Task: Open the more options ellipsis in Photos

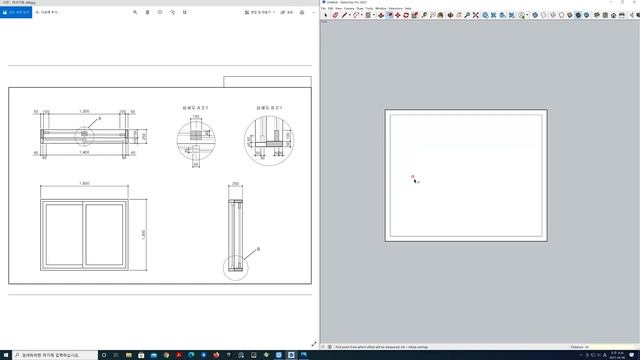Action: point(314,12)
